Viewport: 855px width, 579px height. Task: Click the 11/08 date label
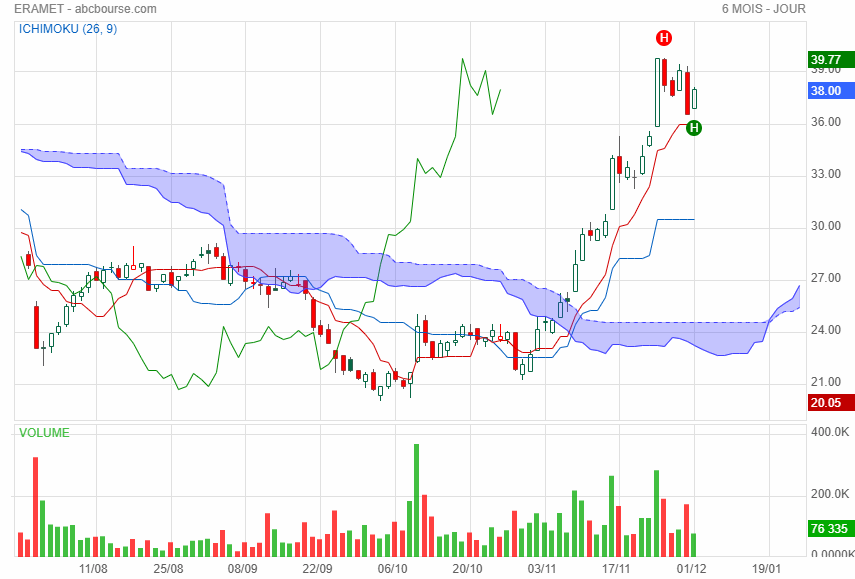(x=93, y=569)
